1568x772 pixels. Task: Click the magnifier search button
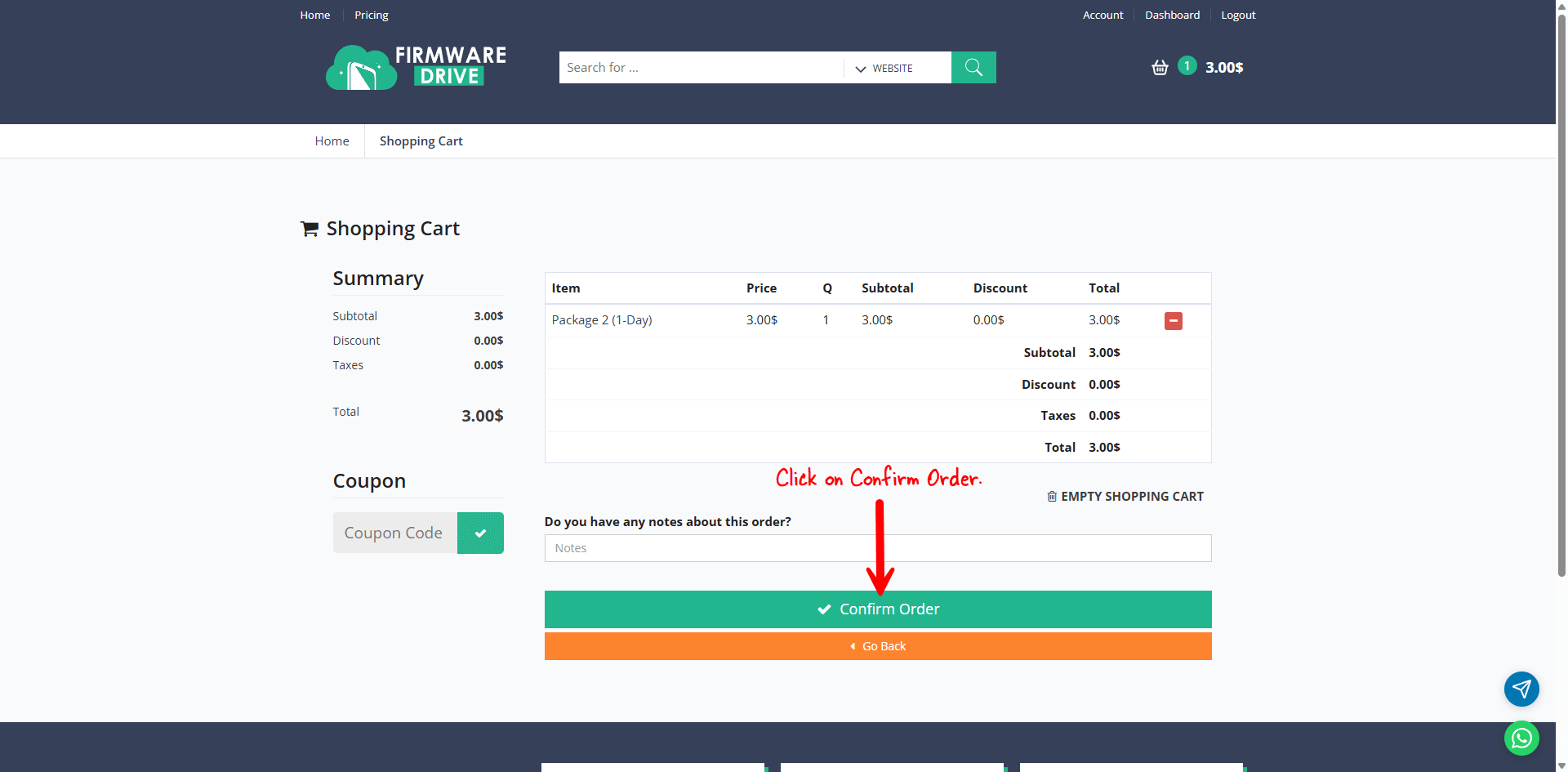[x=973, y=67]
